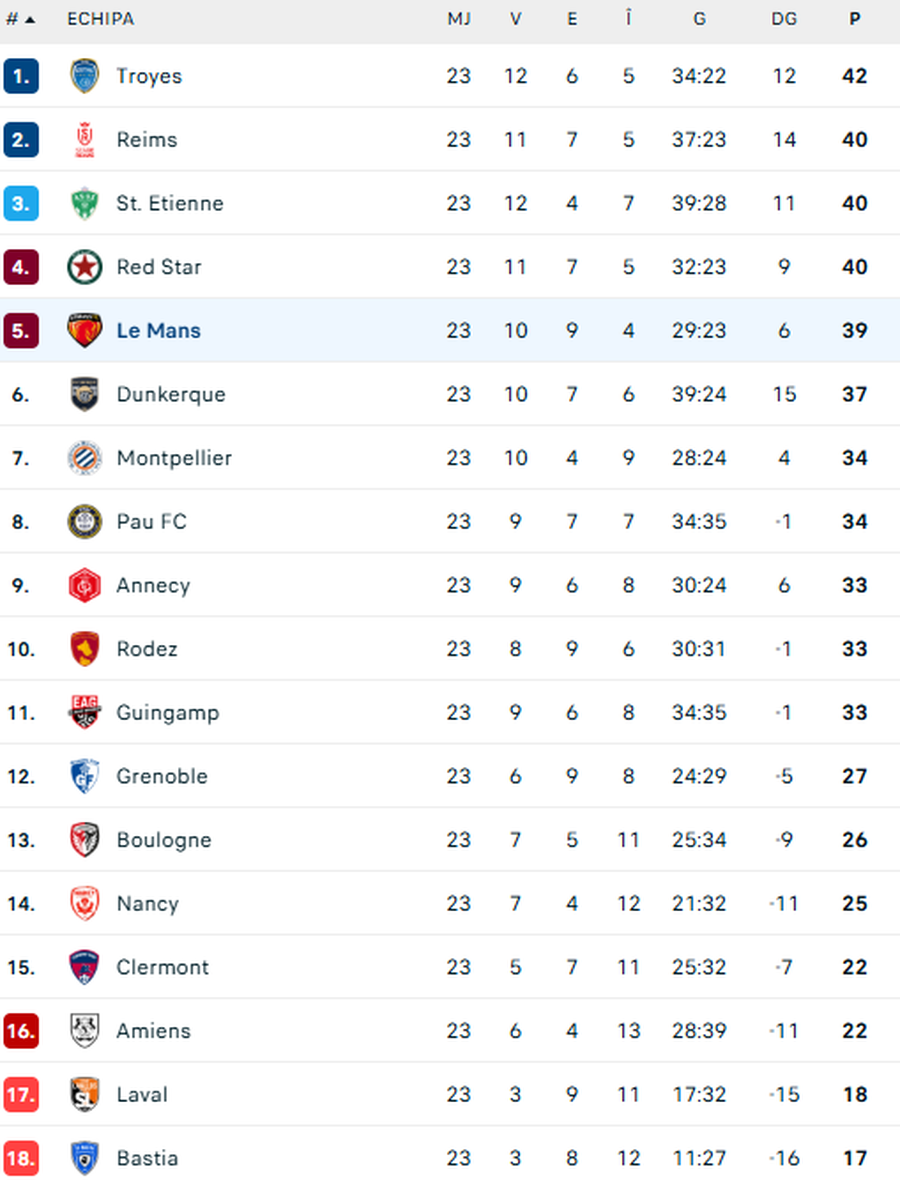Screen dimensions: 900x1183
Task: Click the Troyes club crest icon
Action: (x=85, y=76)
